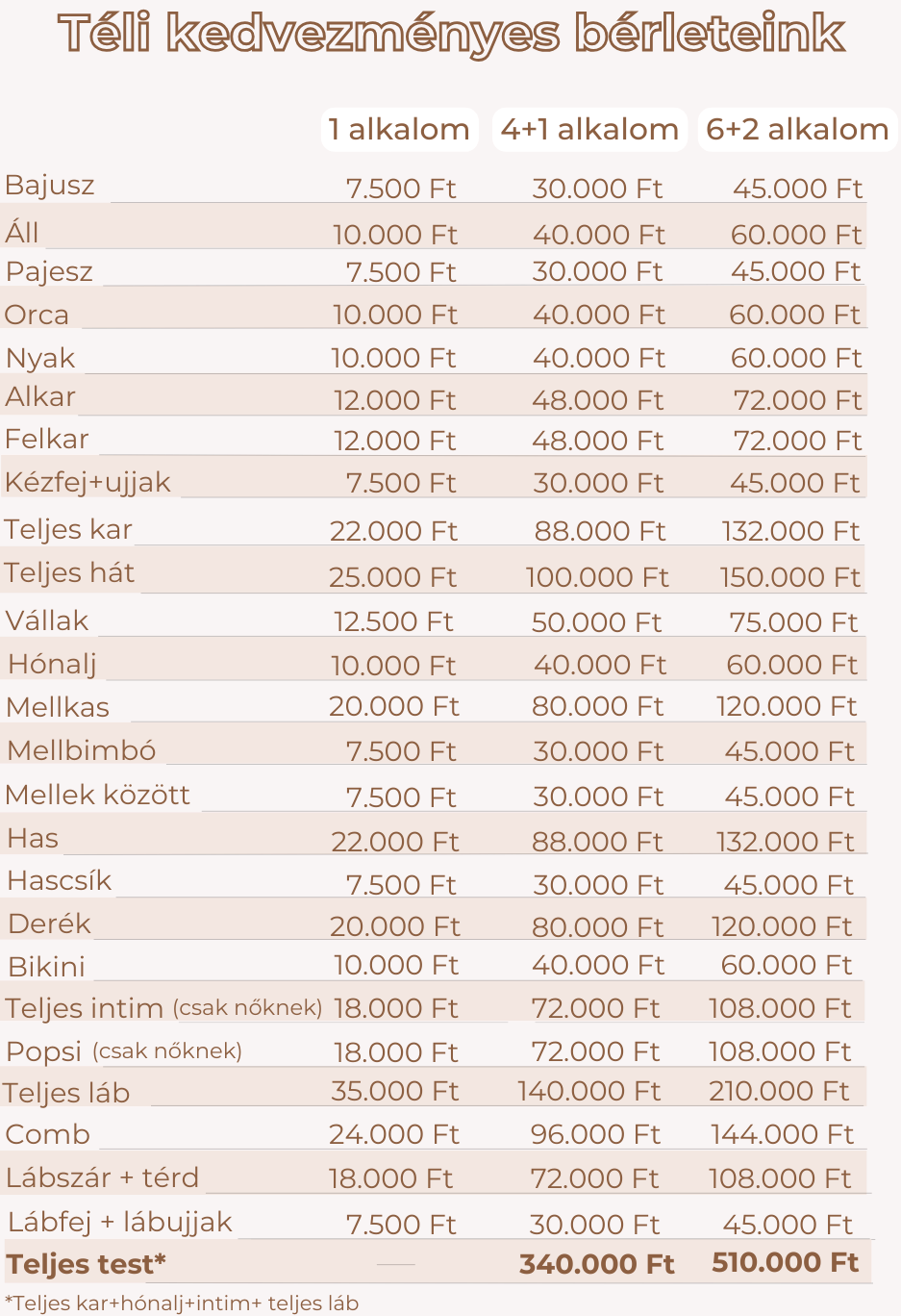This screenshot has width=901, height=1316.
Task: Select the "Bajusz" row label
Action: coord(50,185)
